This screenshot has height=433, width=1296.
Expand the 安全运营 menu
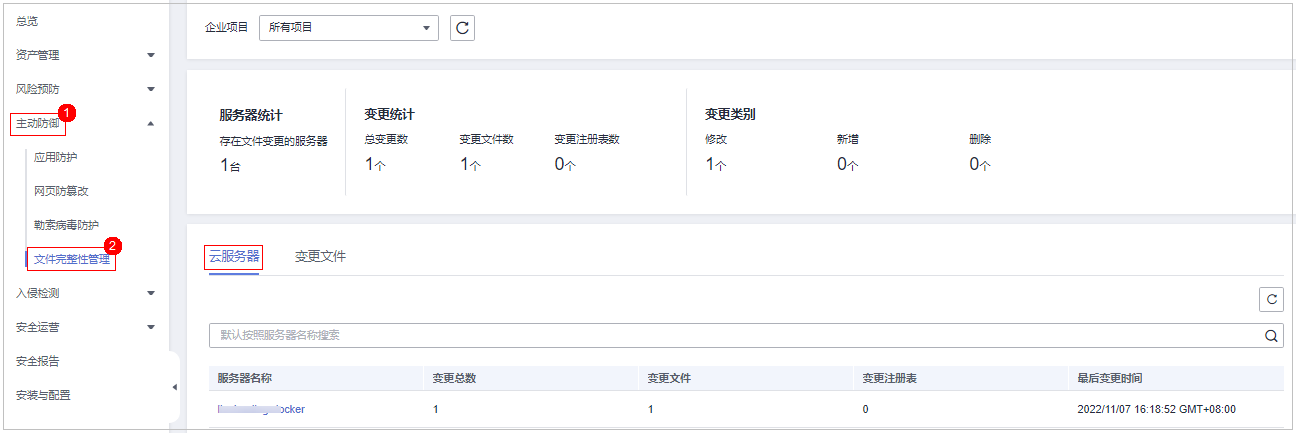(151, 327)
